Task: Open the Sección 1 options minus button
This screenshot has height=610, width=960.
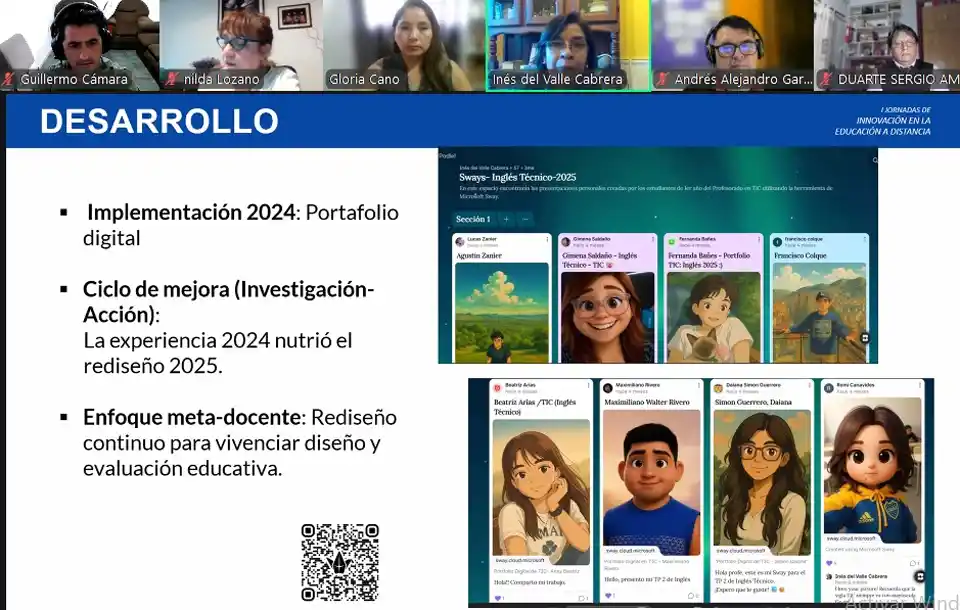Action: [x=526, y=219]
